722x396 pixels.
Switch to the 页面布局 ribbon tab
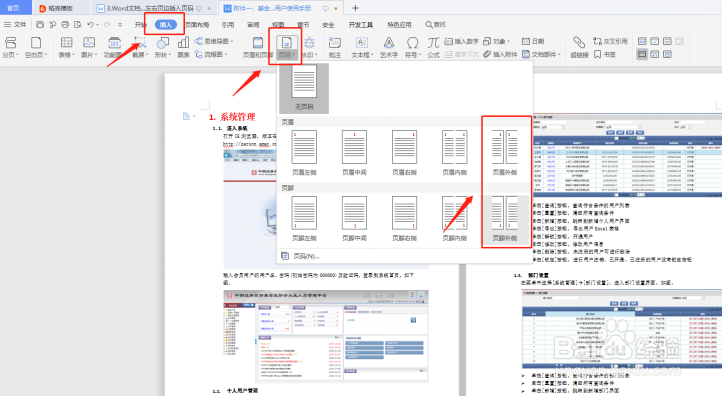point(197,25)
